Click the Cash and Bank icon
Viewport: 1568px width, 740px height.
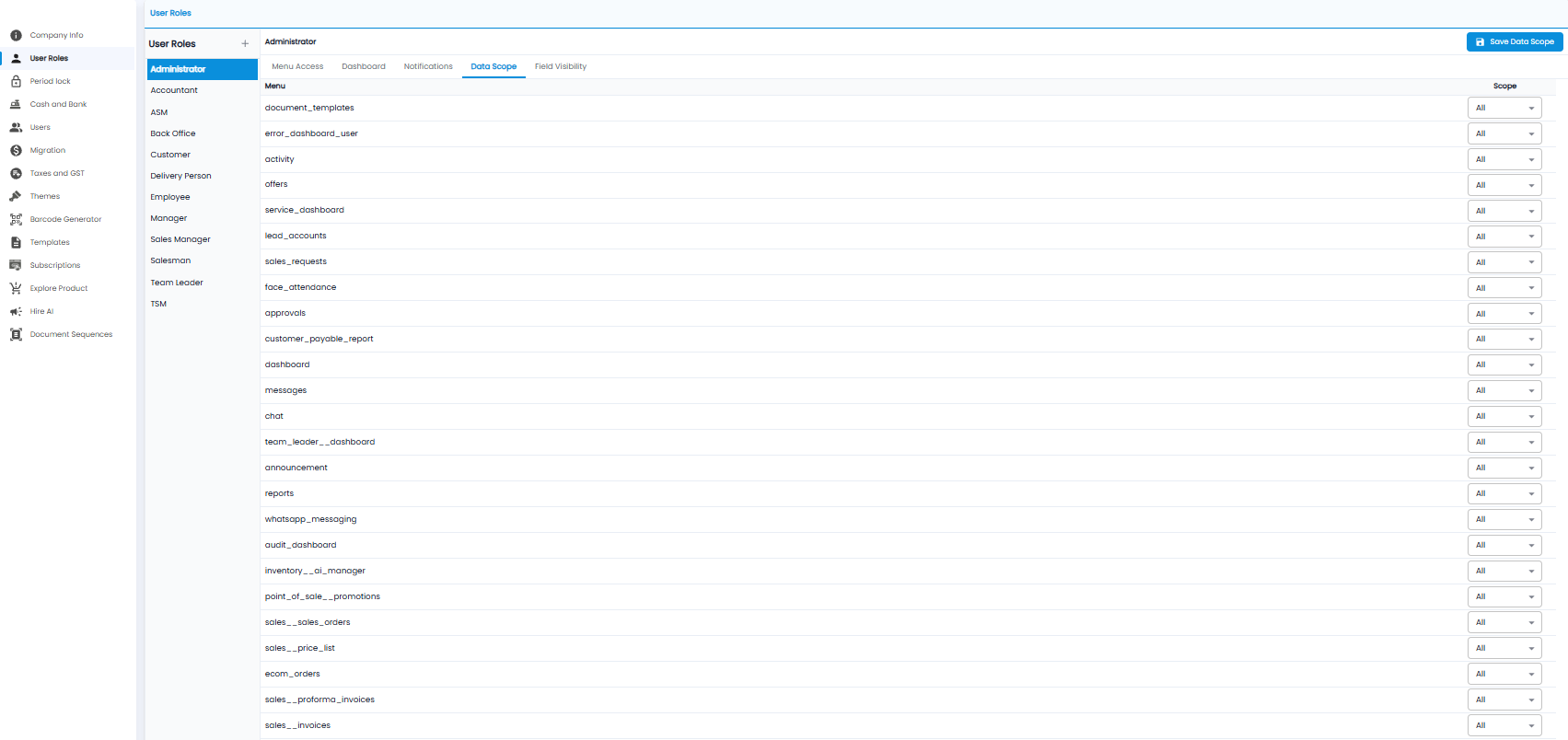click(16, 104)
